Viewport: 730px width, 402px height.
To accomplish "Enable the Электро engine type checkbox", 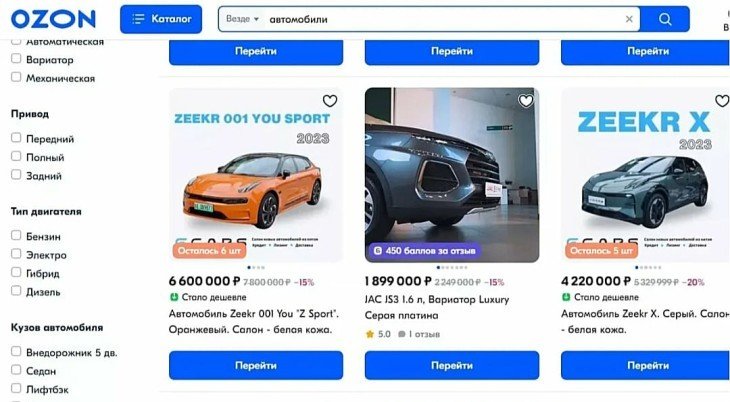I will [x=16, y=254].
